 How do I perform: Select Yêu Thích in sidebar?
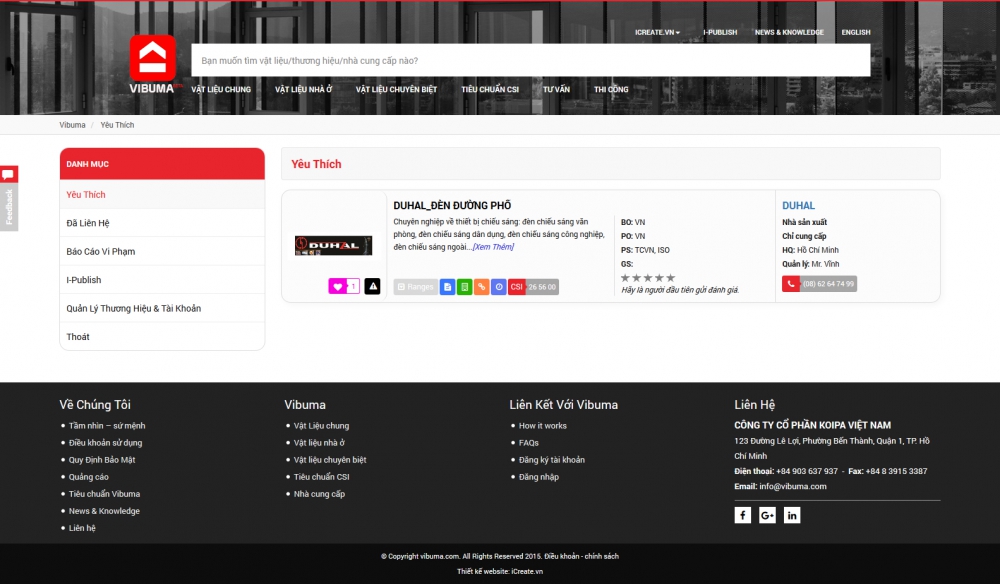click(162, 194)
